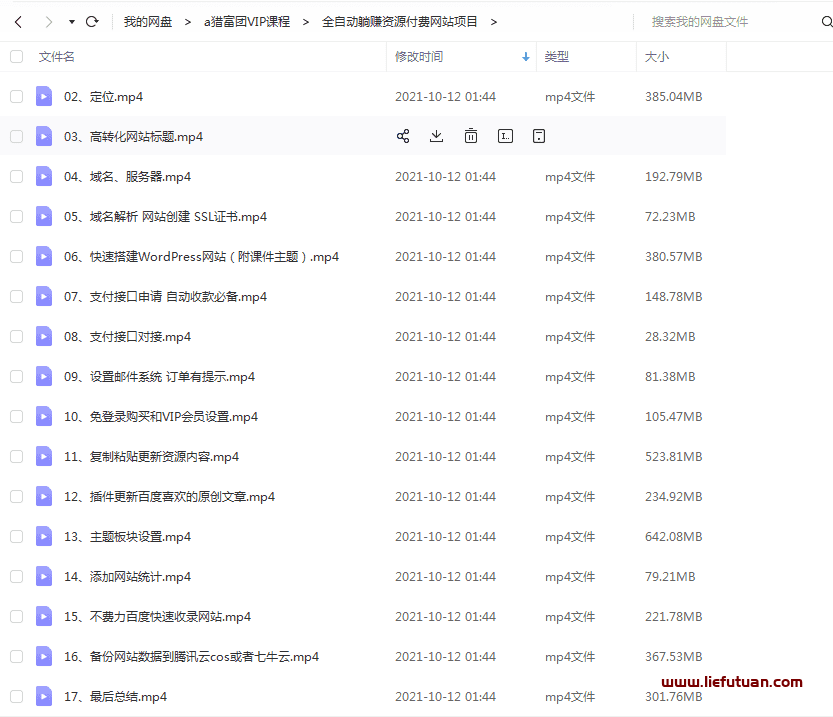Expand arrow after 全自动躺赚资源付费网站项目 breadcrumb
833x717 pixels.
pyautogui.click(x=494, y=22)
